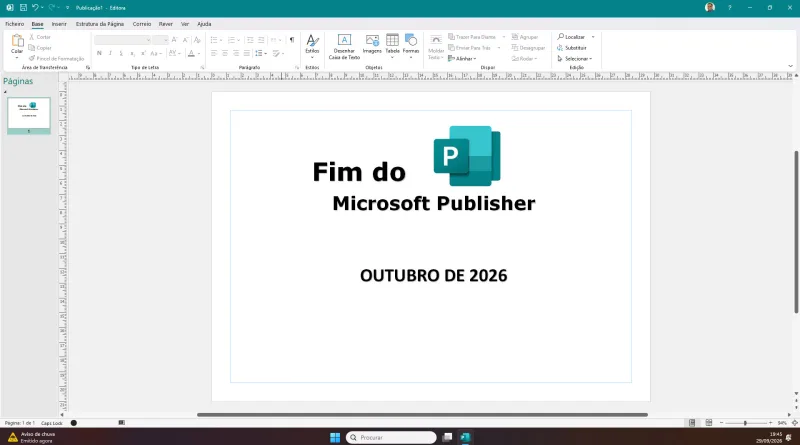This screenshot has height=445, width=800.
Task: Click the Agrupar group command
Action: click(x=525, y=37)
